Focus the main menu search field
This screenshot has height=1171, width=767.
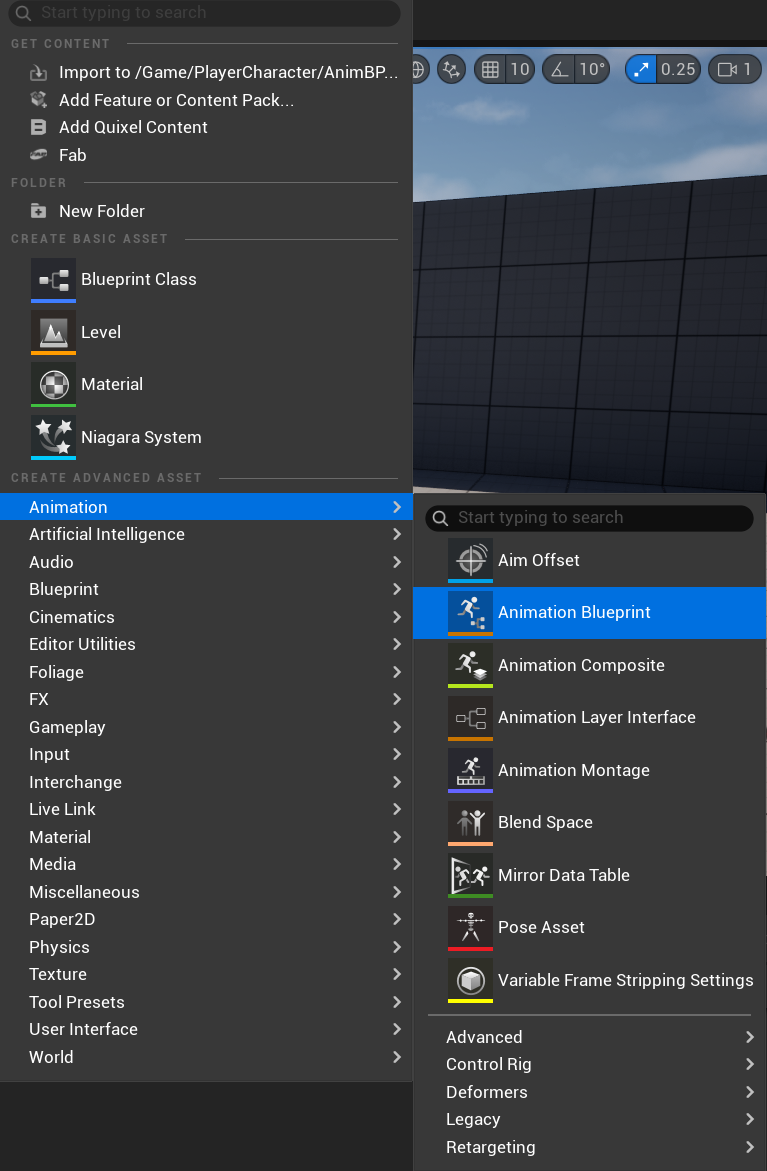pos(205,13)
